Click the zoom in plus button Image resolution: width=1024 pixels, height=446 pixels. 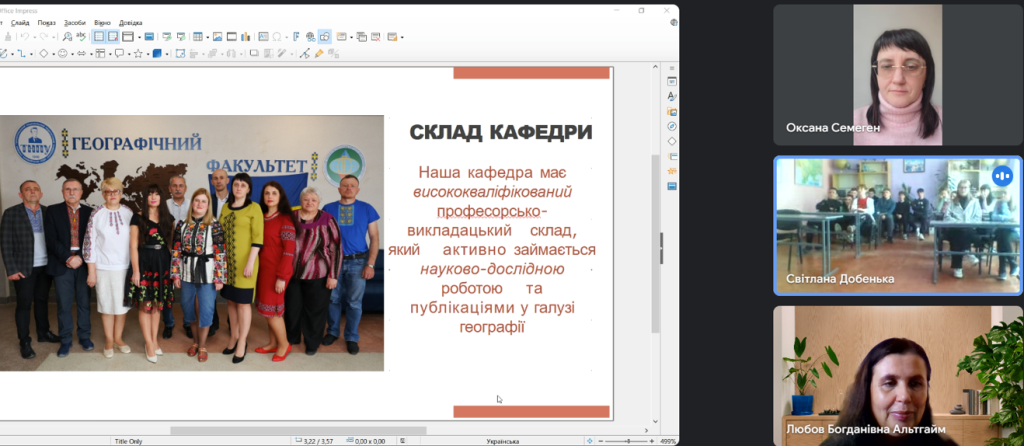click(652, 441)
